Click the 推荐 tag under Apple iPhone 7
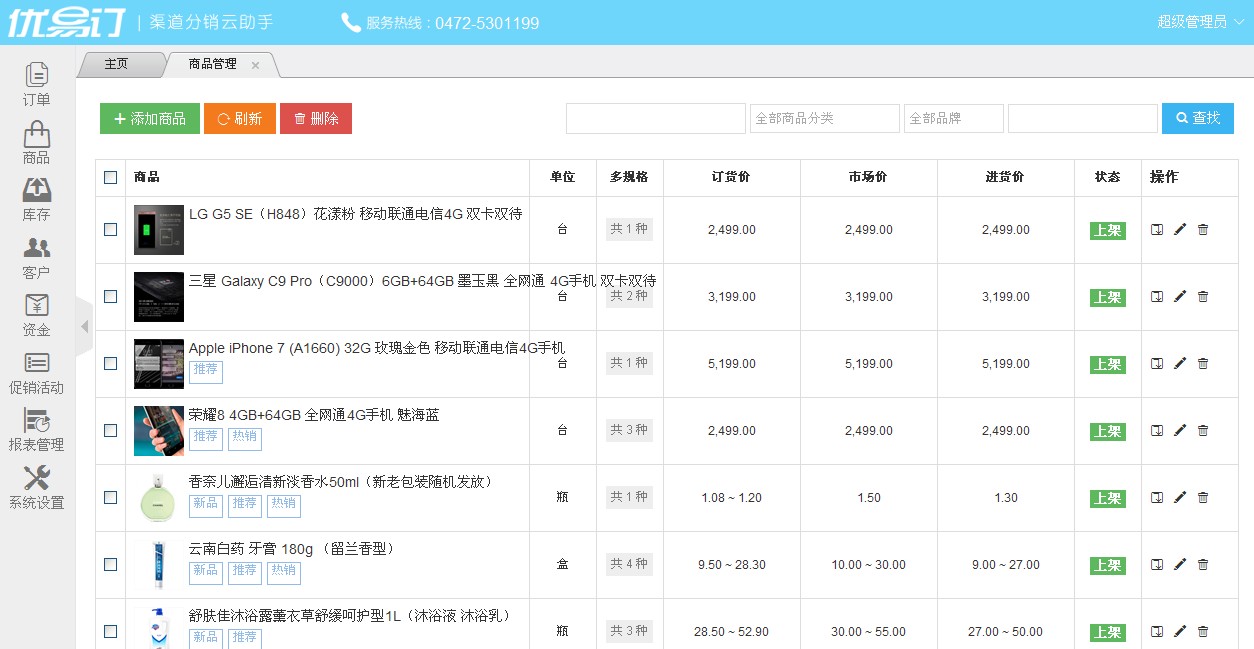 click(x=206, y=371)
